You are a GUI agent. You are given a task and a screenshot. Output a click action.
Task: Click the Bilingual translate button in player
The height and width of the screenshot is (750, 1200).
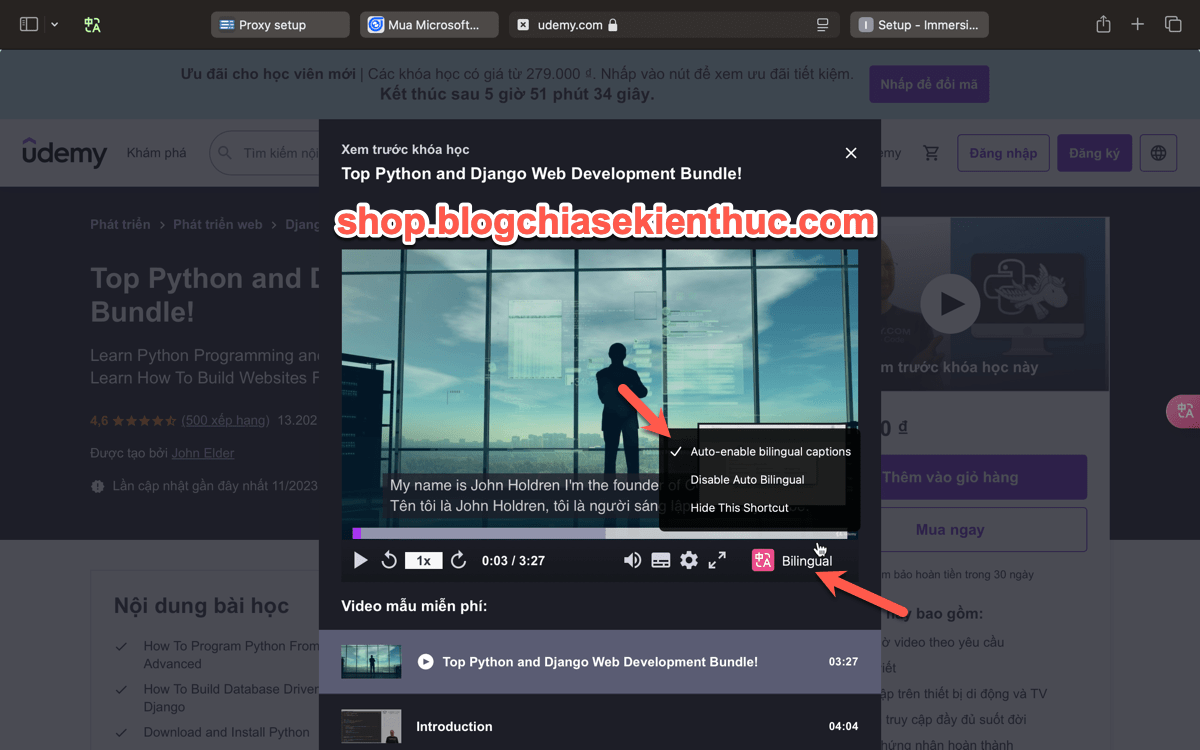[x=792, y=561]
